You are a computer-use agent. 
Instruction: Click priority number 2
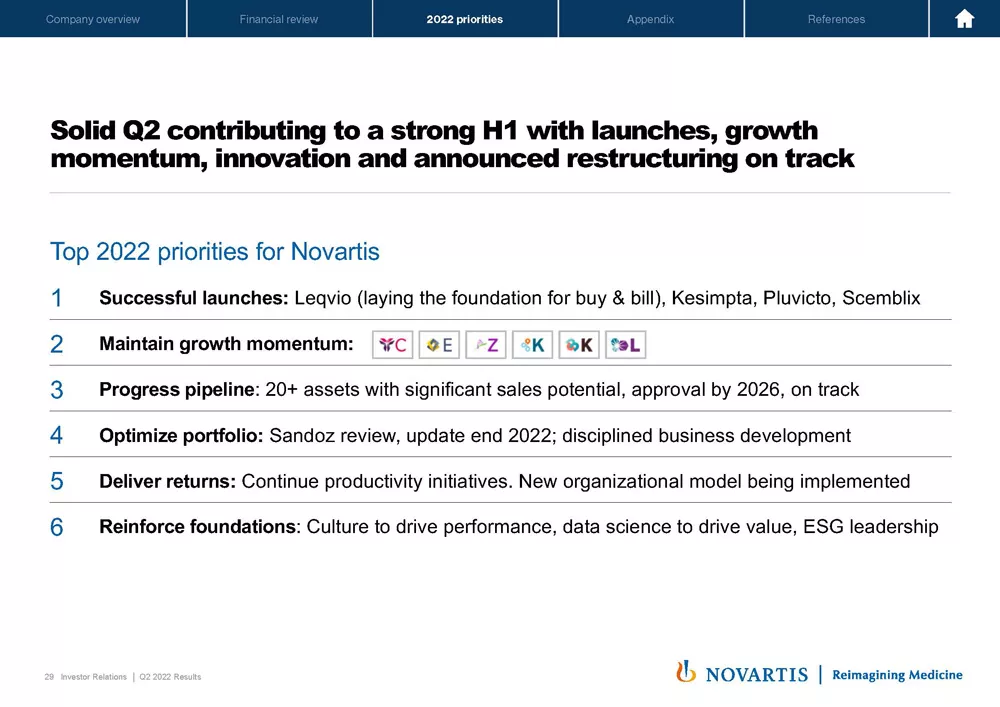[57, 344]
